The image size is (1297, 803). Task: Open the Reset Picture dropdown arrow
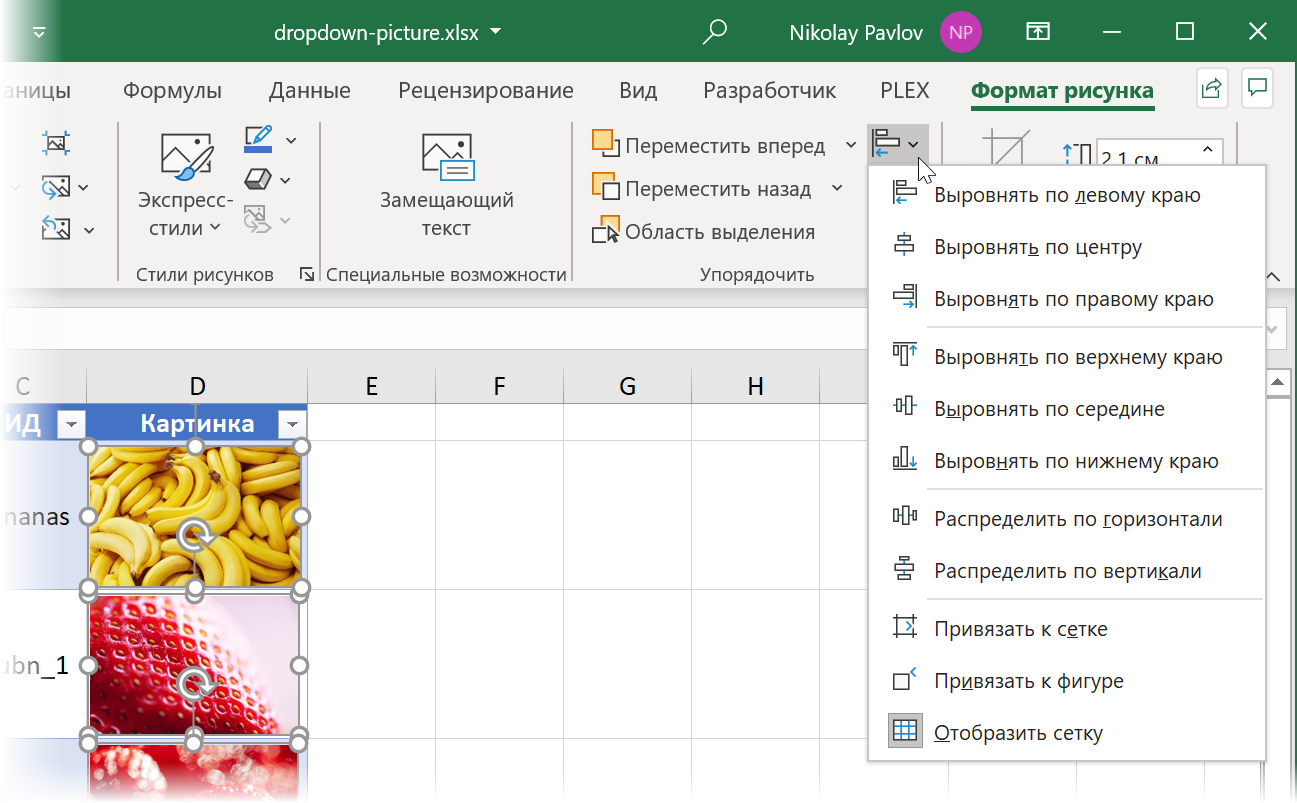click(88, 230)
